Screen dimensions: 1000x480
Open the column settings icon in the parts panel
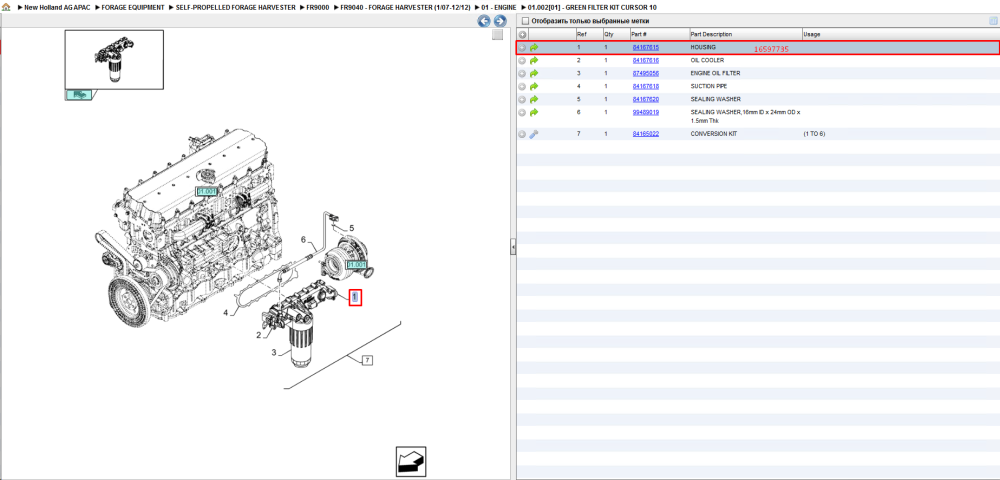(992, 20)
